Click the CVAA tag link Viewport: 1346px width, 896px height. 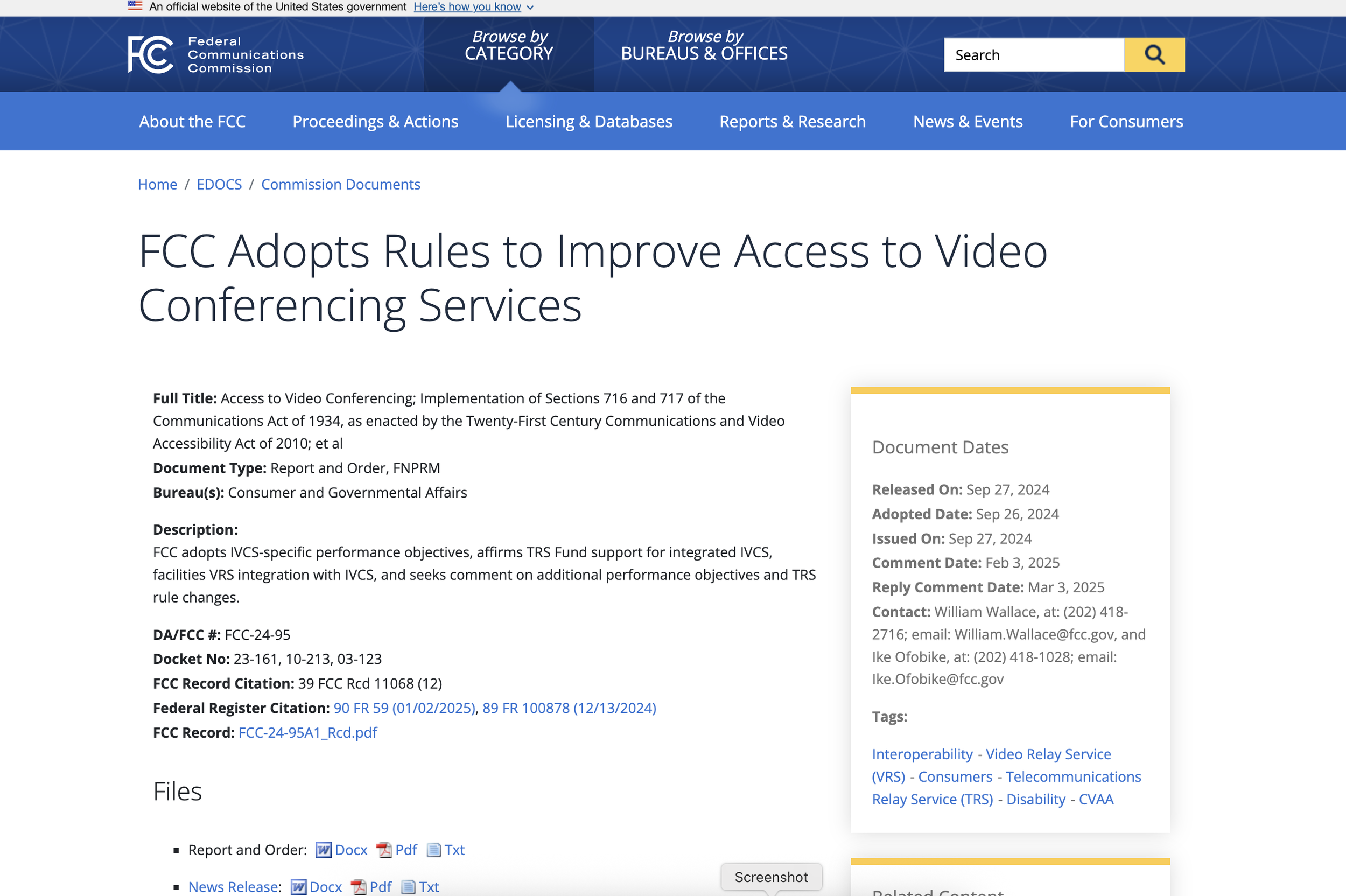(x=1096, y=800)
